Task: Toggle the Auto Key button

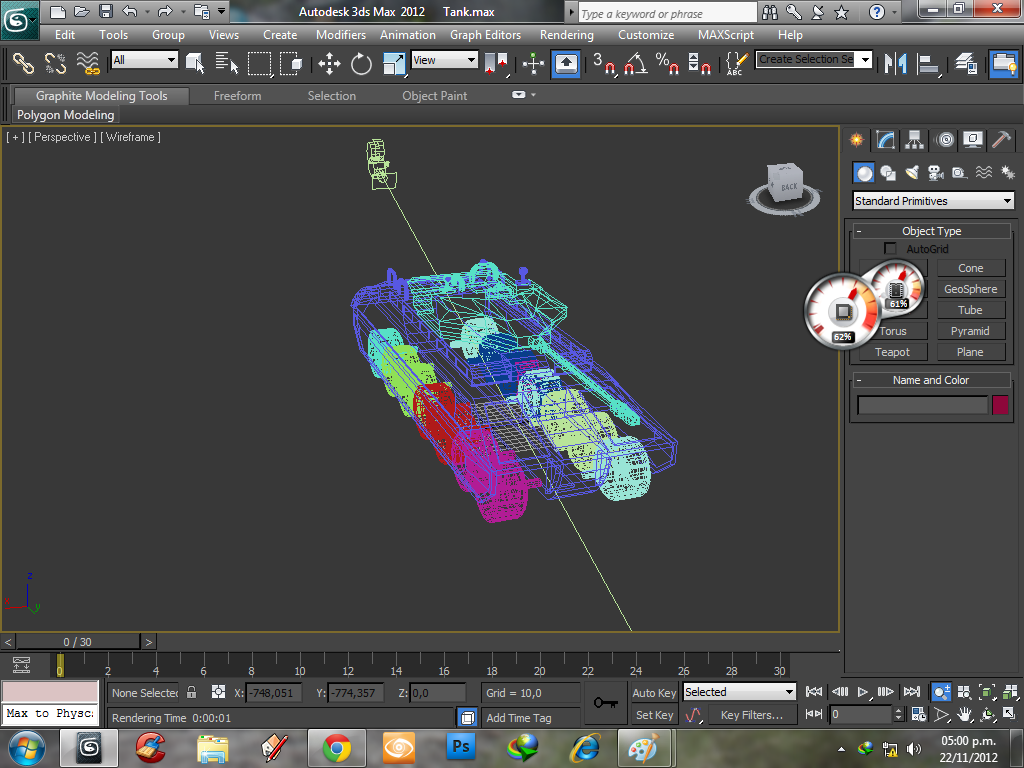Action: tap(654, 693)
